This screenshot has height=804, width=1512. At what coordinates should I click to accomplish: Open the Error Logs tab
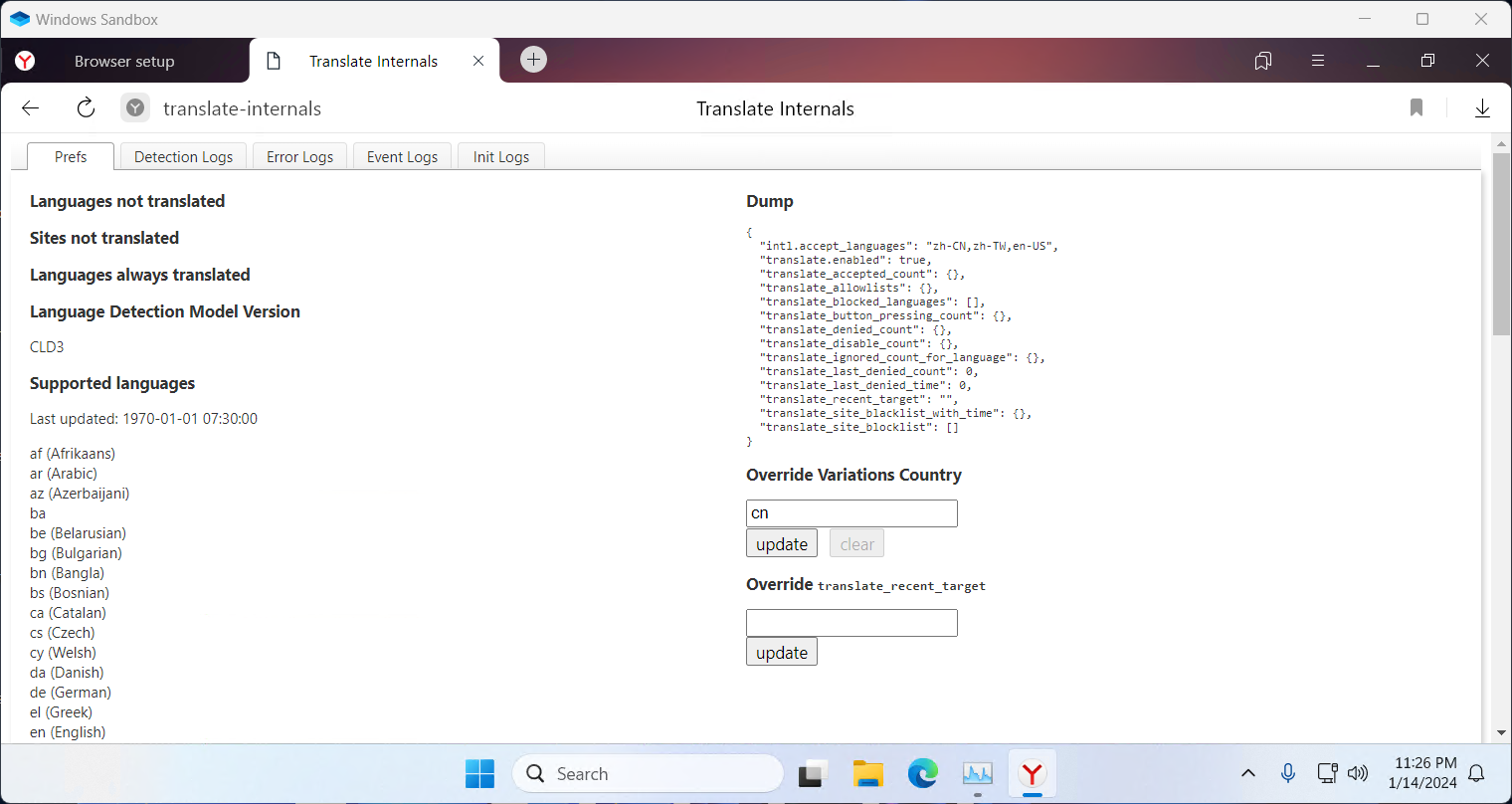tap(299, 156)
